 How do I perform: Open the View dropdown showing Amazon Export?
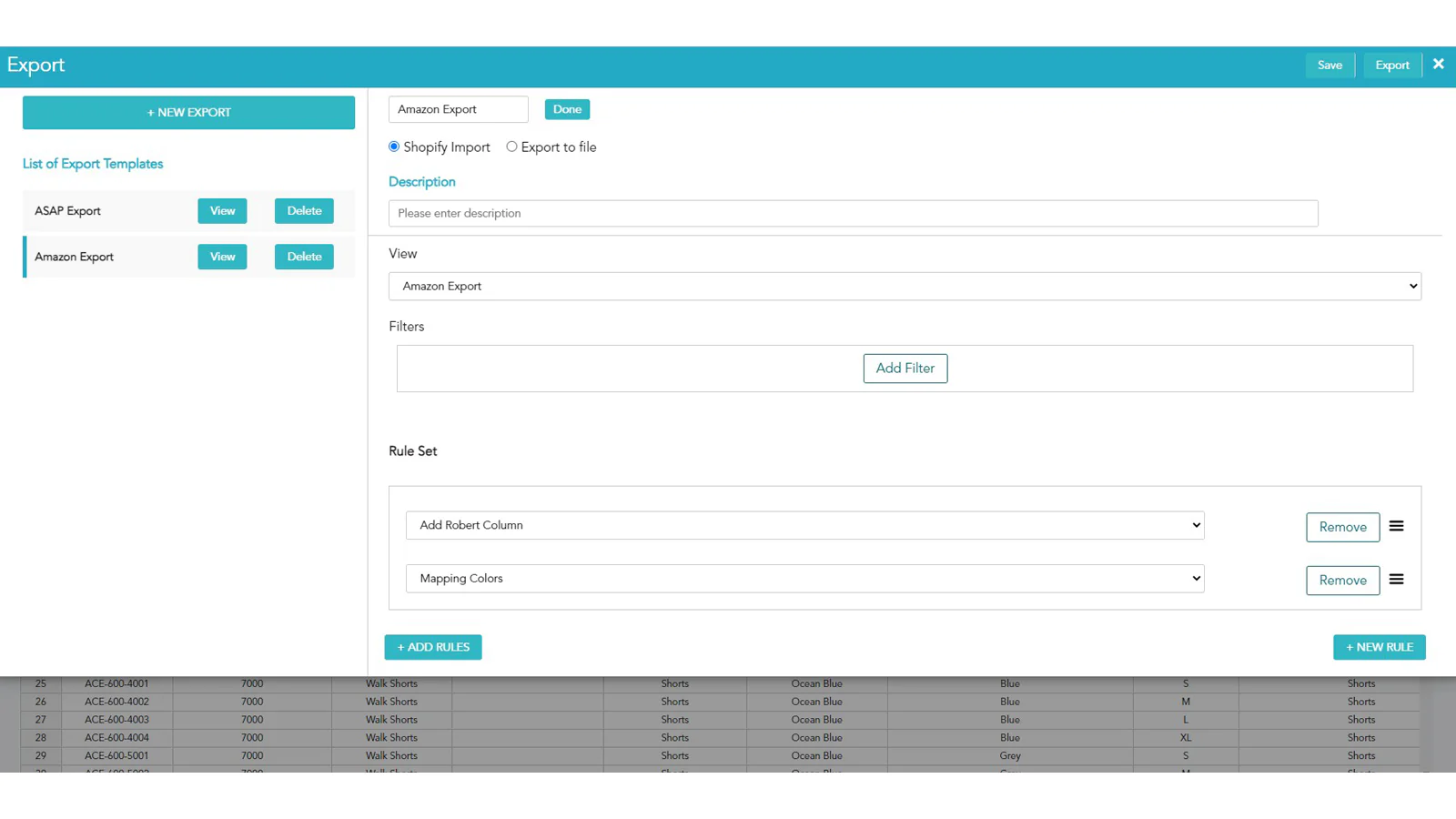coord(904,286)
